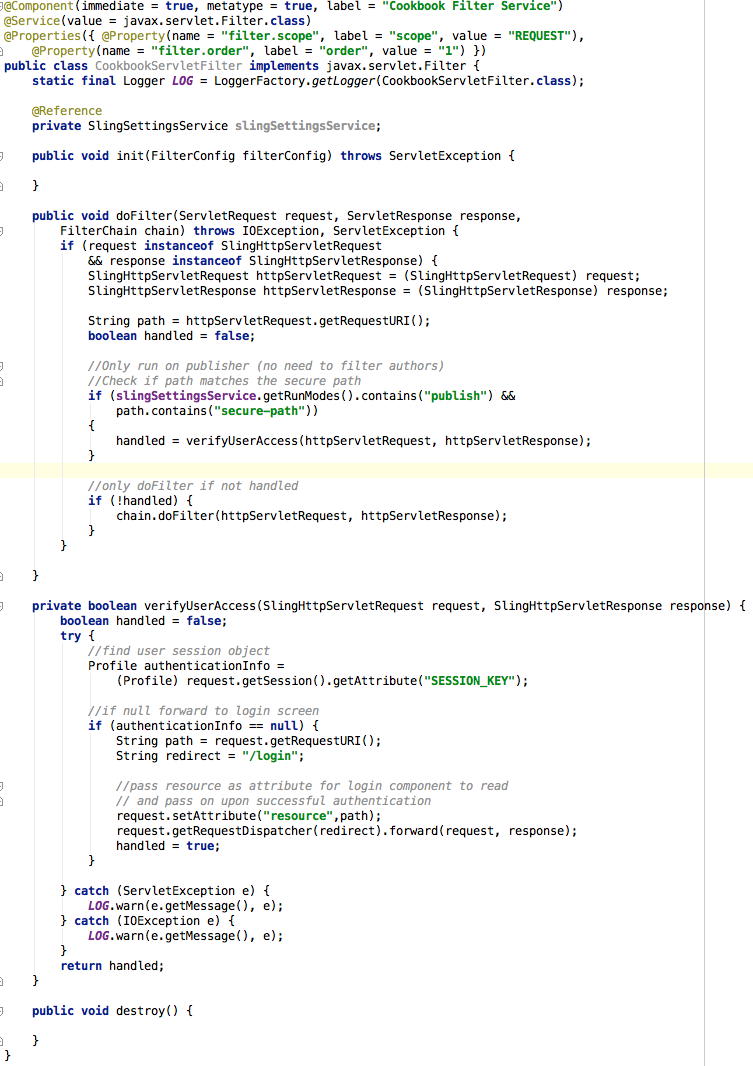
Task: Click "Profile authenticationInfo =" declaration
Action: pos(186,666)
